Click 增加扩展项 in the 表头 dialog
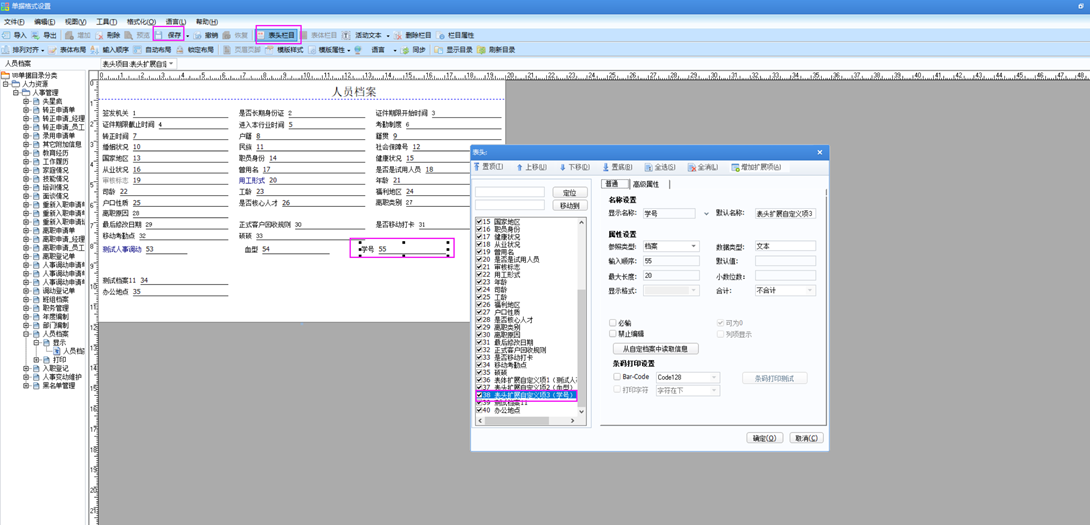1090x525 pixels. point(756,168)
